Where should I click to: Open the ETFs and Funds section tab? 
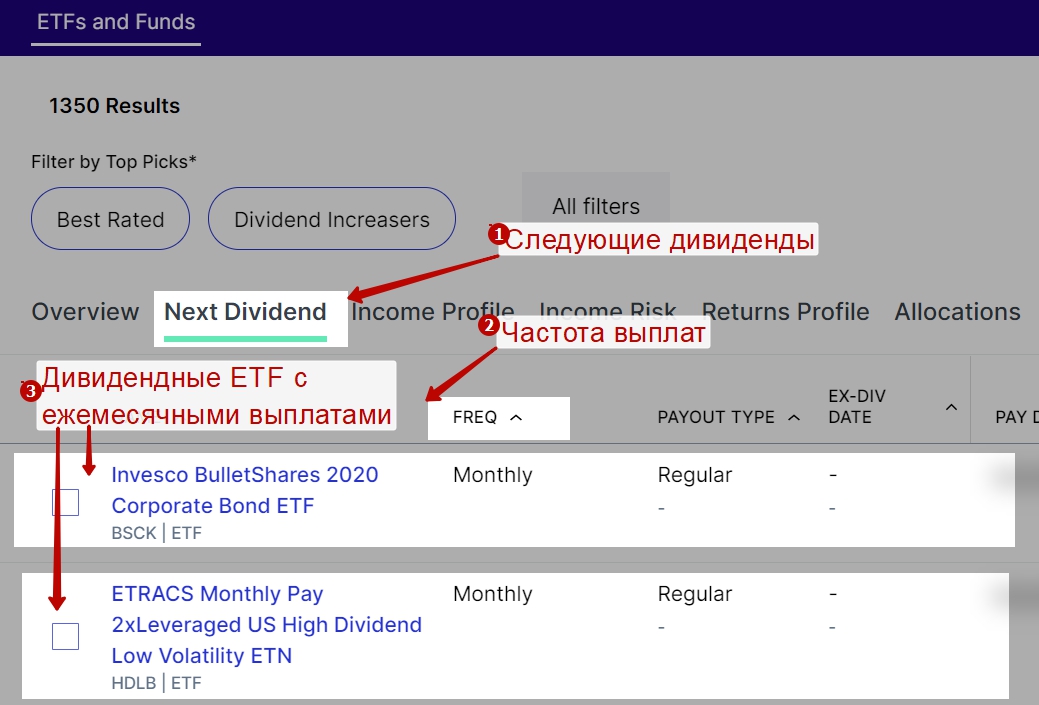coord(116,22)
